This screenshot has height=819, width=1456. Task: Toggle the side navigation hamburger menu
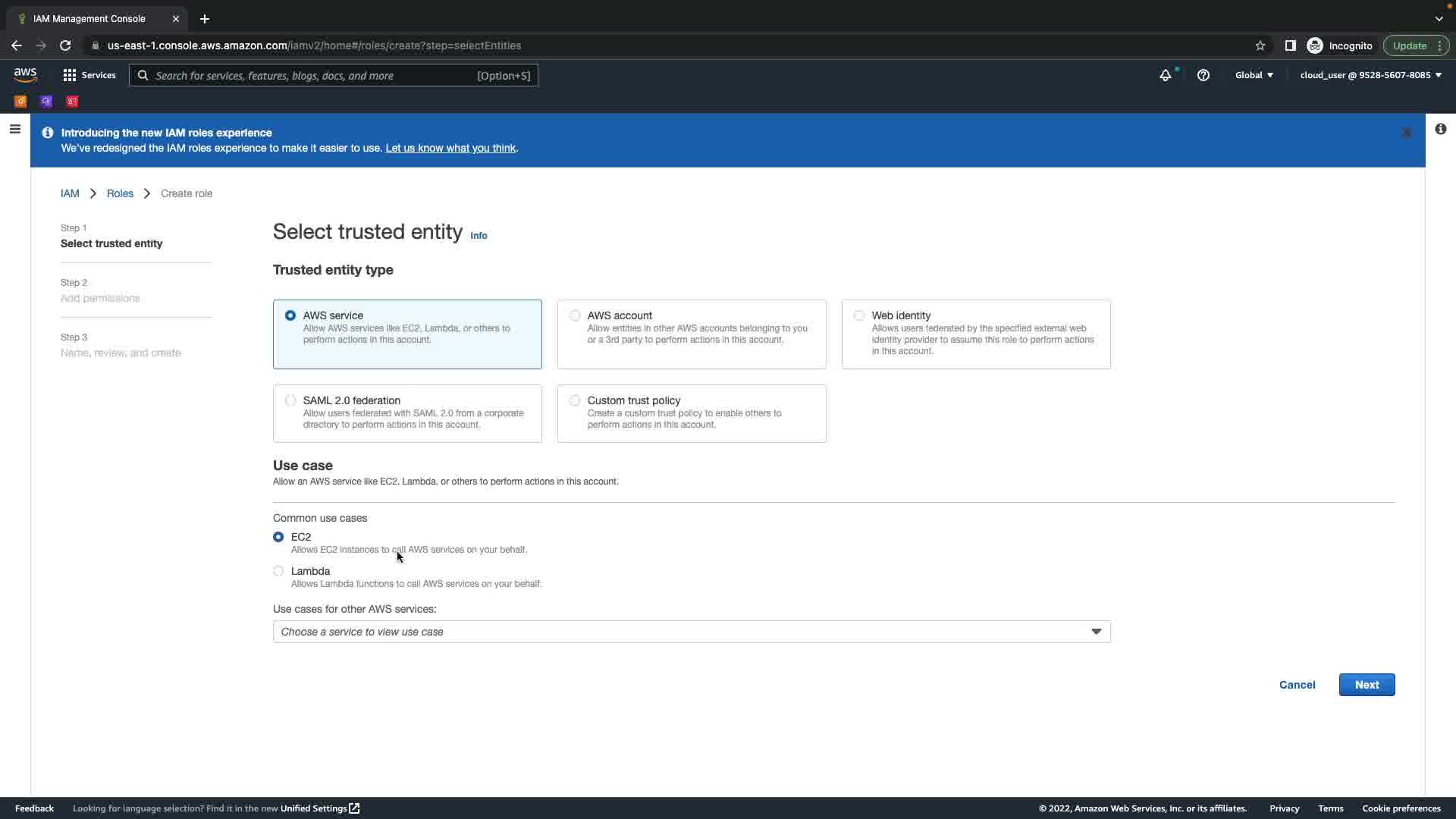click(x=14, y=130)
